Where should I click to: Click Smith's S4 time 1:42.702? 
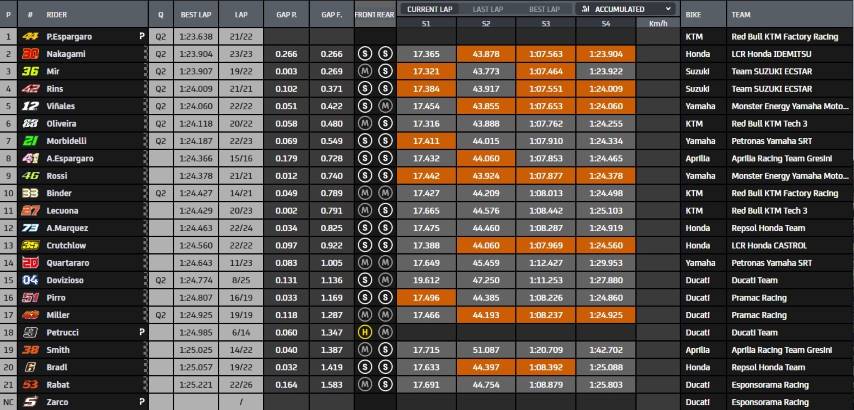606,350
